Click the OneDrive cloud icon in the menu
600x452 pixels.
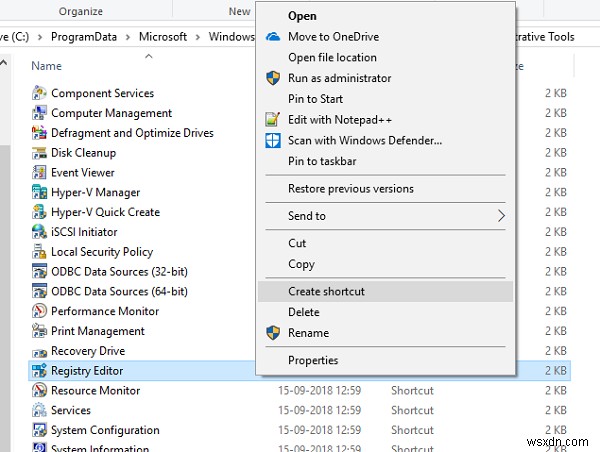[273, 37]
